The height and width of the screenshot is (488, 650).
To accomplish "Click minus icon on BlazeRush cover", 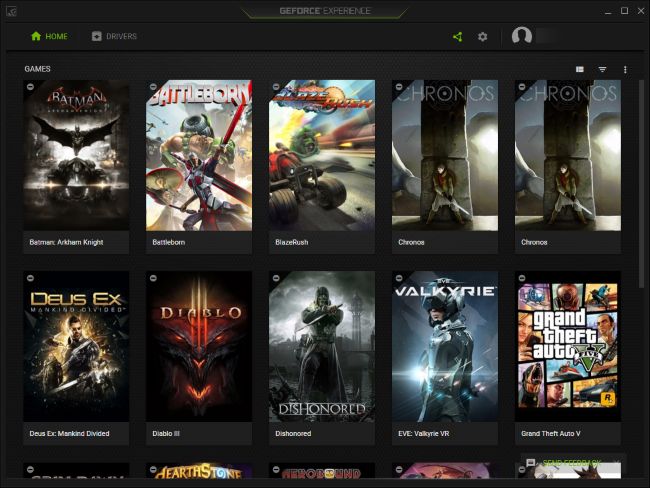I will 276,87.
